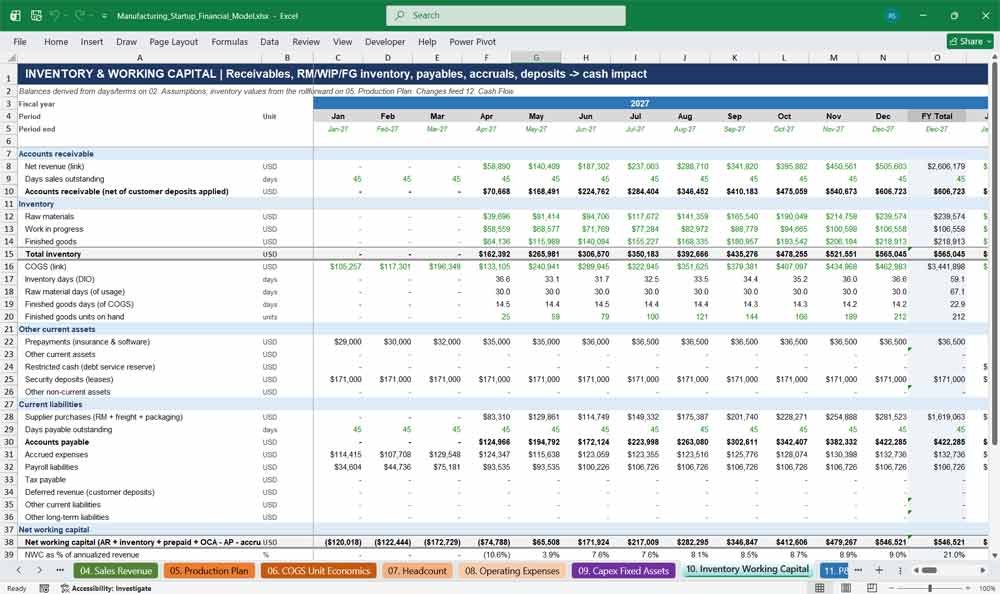
Task: Open the View ribbon tab
Action: 342,41
